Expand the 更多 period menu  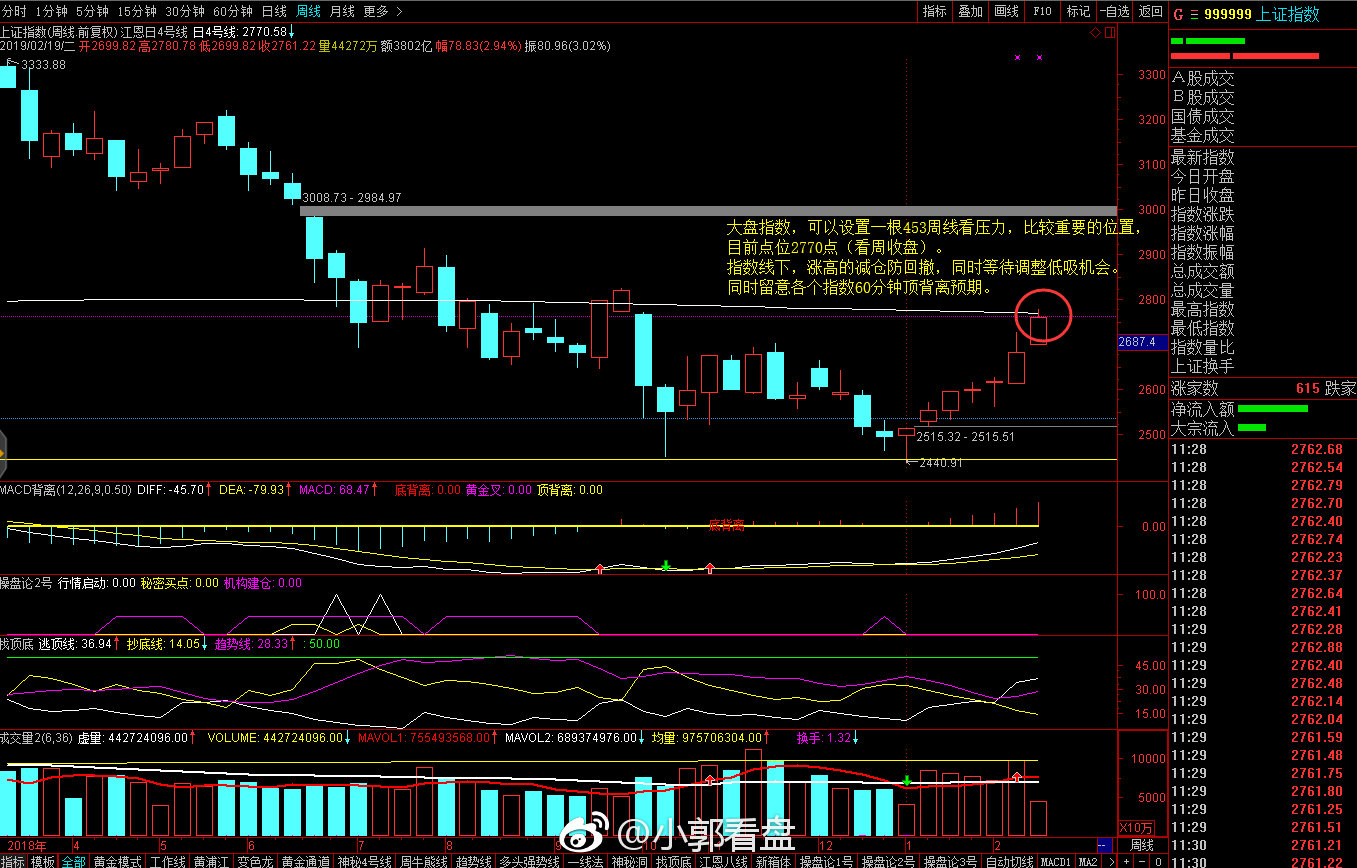383,11
